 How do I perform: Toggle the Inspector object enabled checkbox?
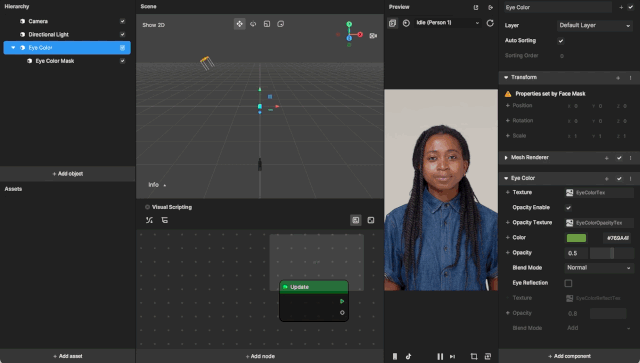pos(630,7)
